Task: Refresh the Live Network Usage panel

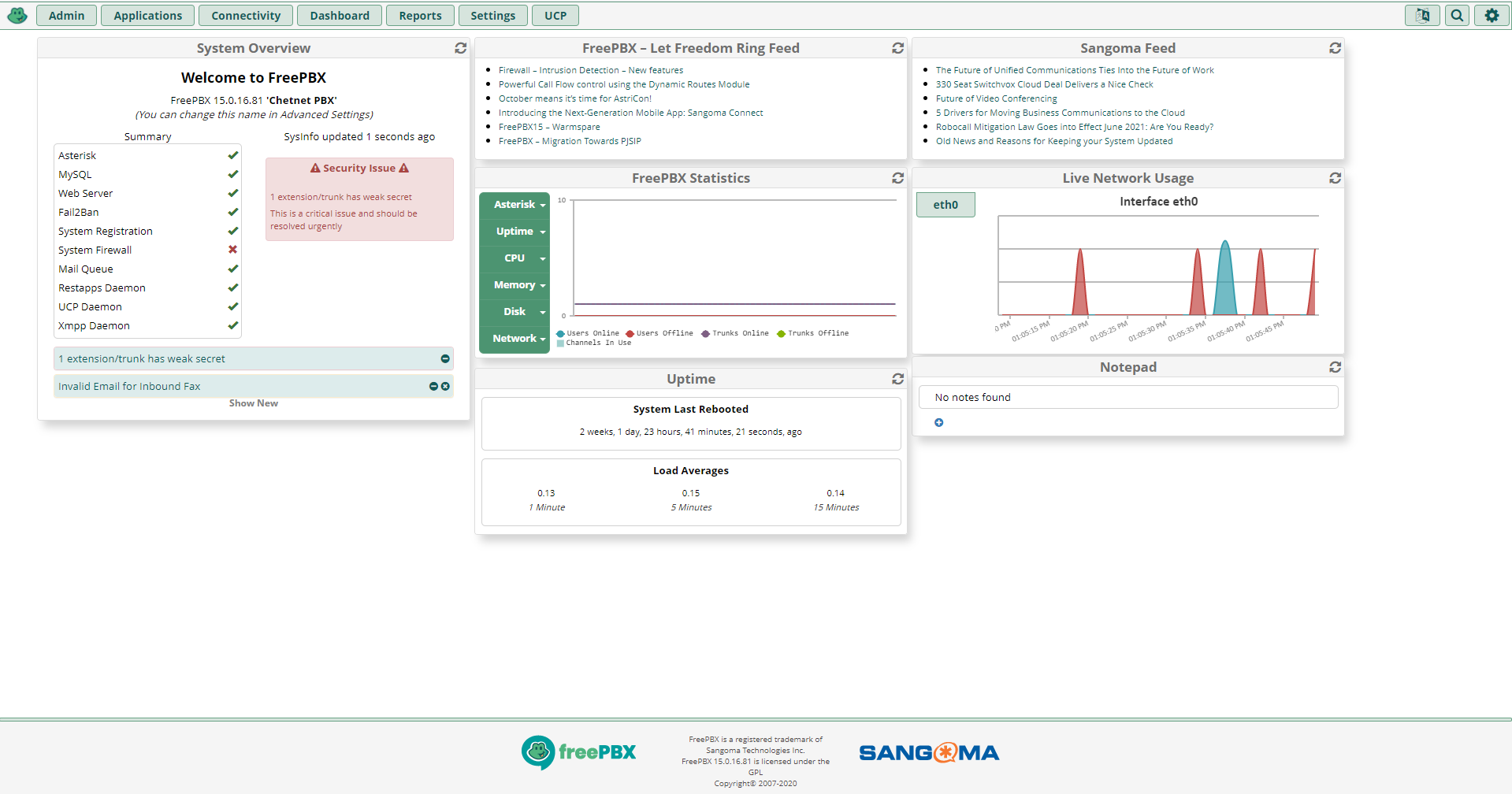Action: click(1335, 178)
